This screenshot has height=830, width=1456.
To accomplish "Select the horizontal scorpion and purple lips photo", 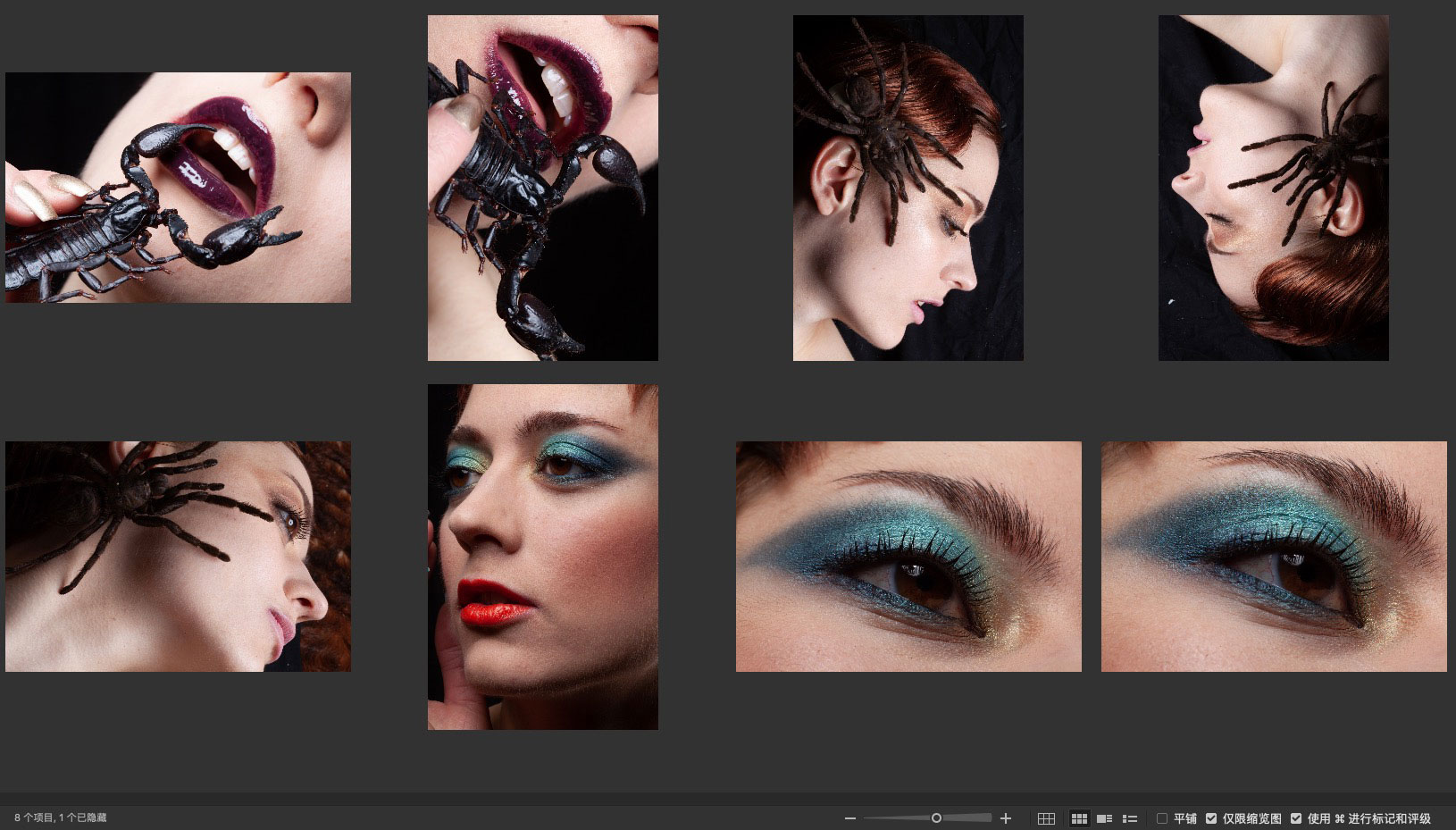I will coord(178,188).
